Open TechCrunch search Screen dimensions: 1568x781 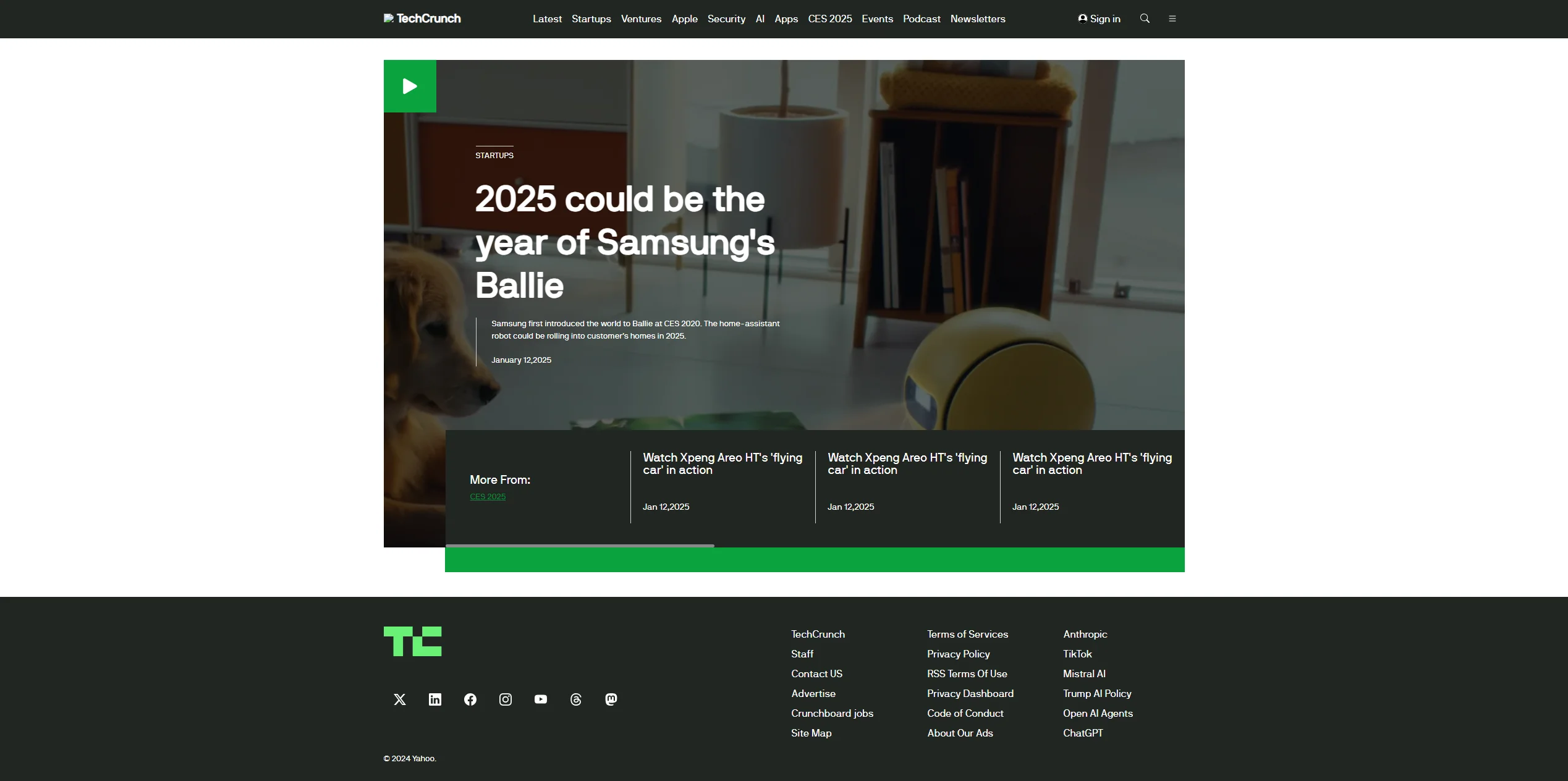(1145, 19)
